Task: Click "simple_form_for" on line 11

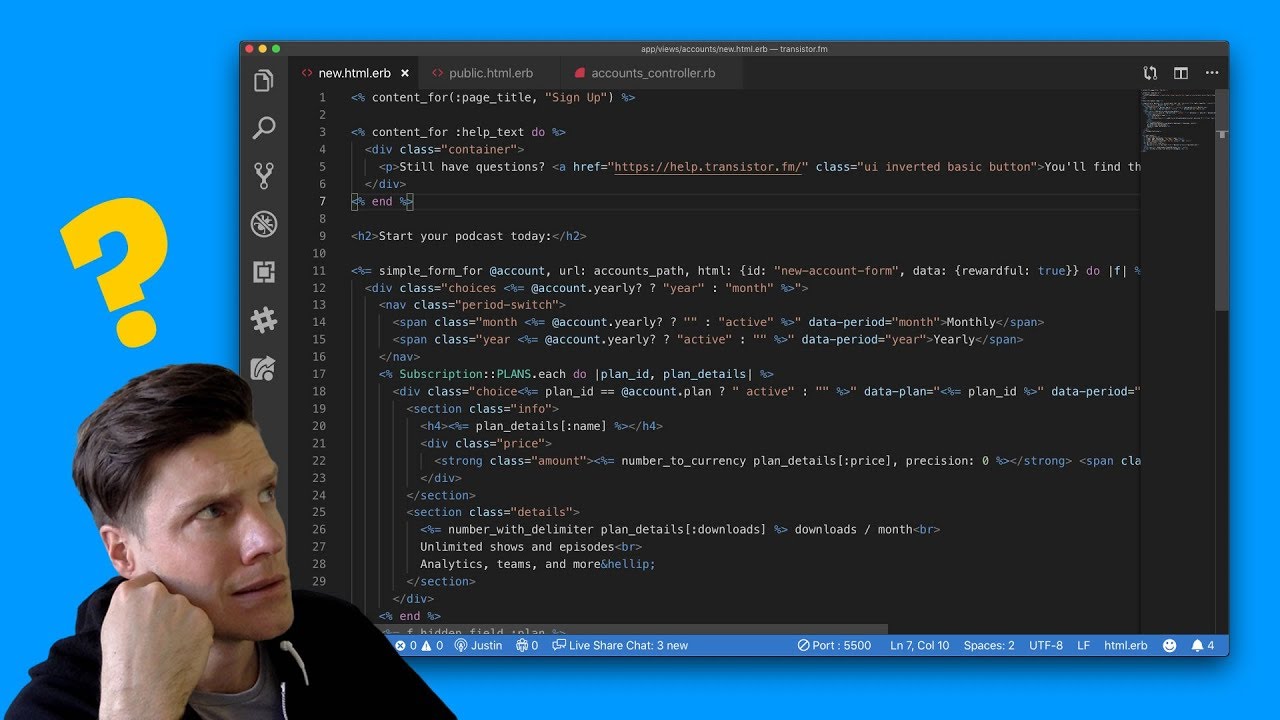Action: [x=430, y=271]
